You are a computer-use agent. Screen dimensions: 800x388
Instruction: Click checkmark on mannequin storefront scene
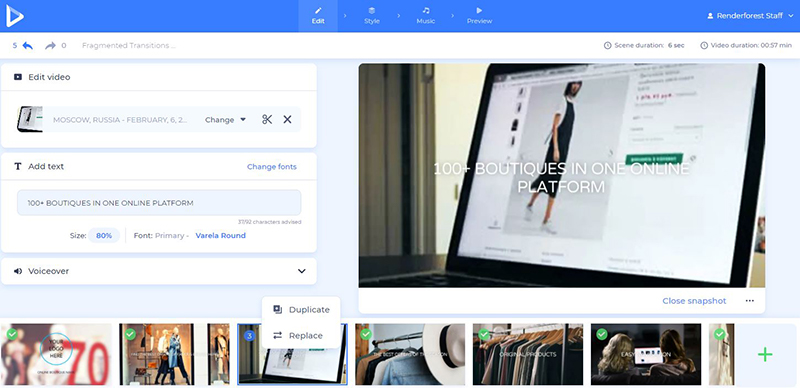click(x=130, y=334)
